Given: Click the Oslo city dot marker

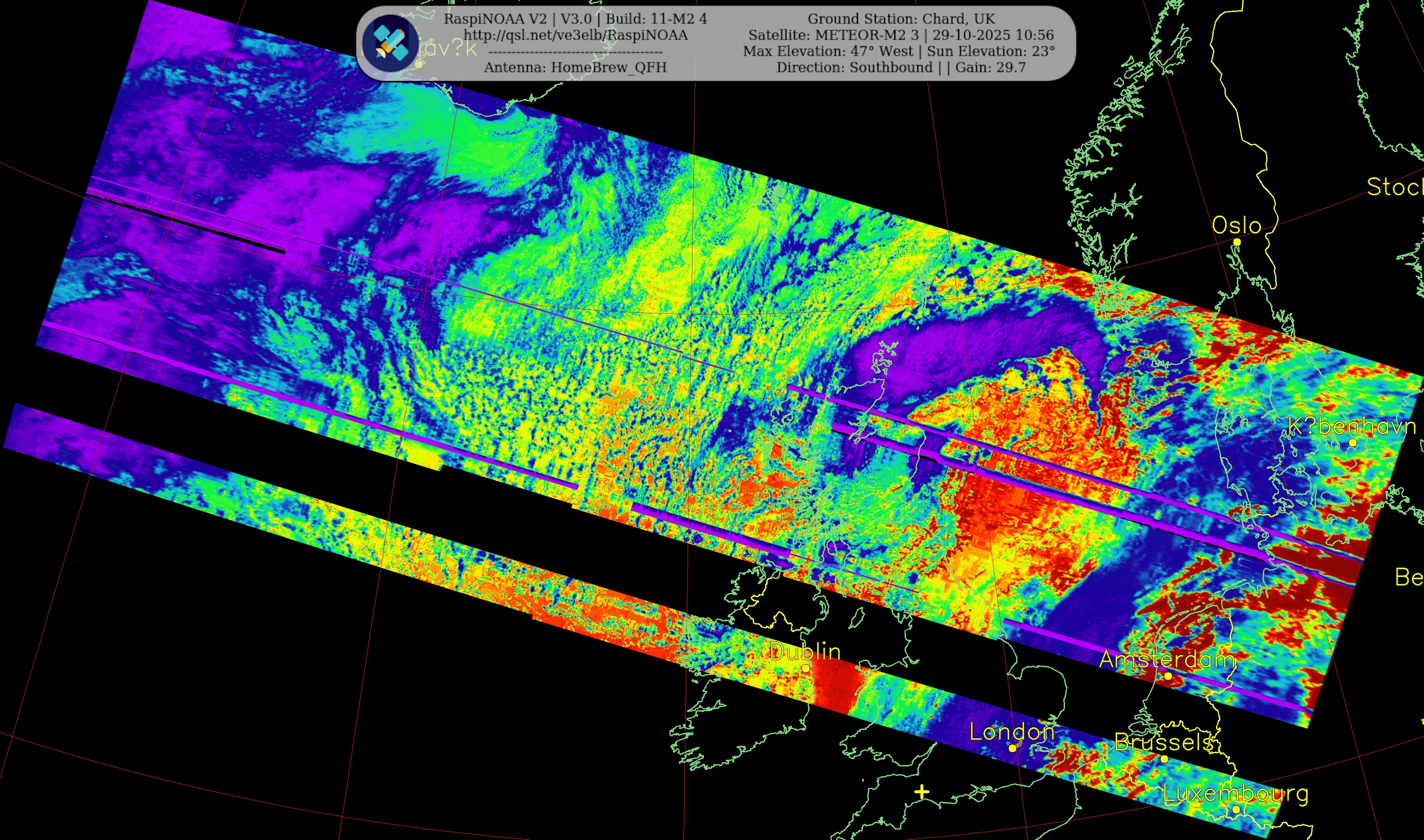Looking at the screenshot, I should pos(1237,242).
